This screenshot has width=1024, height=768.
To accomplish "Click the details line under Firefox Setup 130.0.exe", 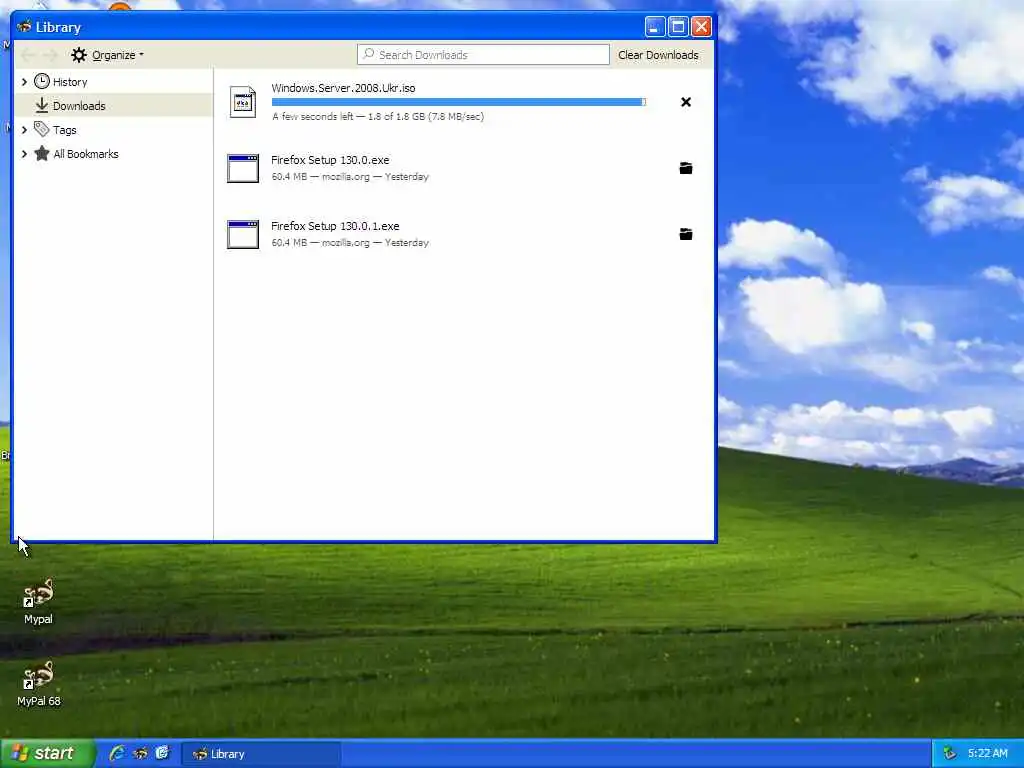I will point(350,176).
